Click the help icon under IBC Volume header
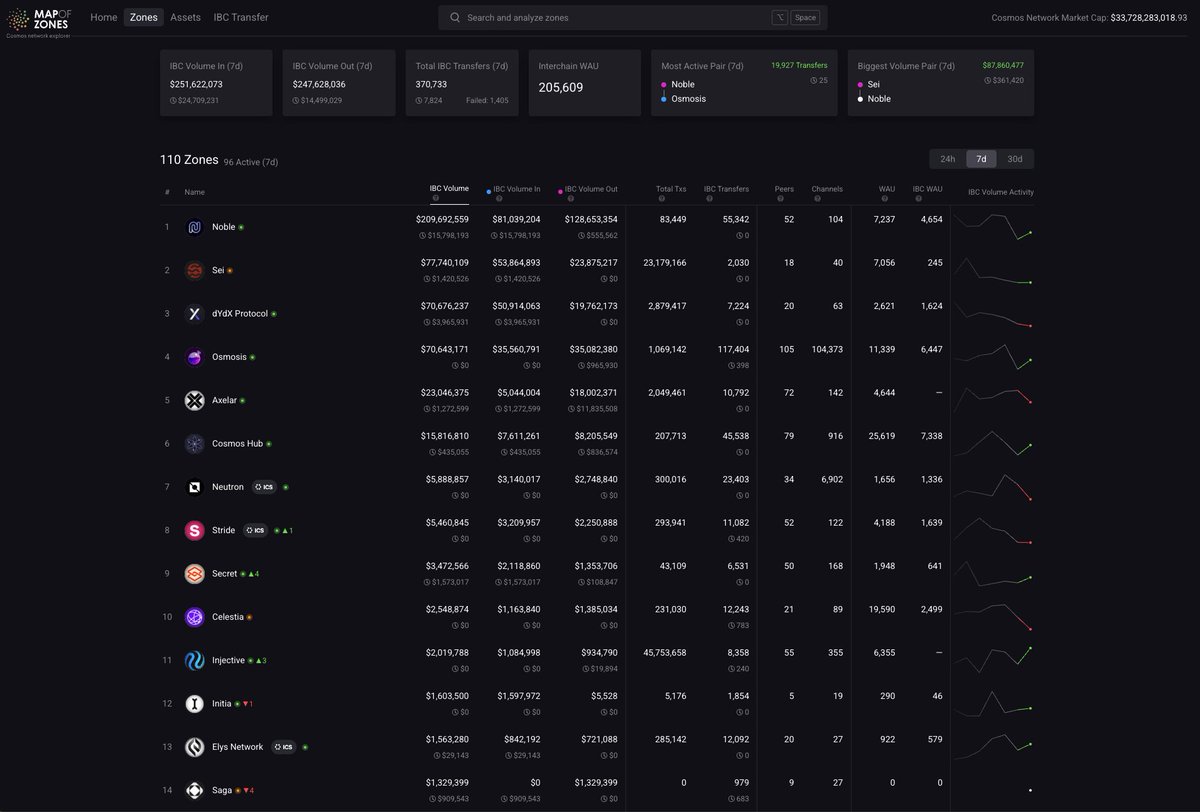This screenshot has height=812, width=1200. (x=436, y=198)
